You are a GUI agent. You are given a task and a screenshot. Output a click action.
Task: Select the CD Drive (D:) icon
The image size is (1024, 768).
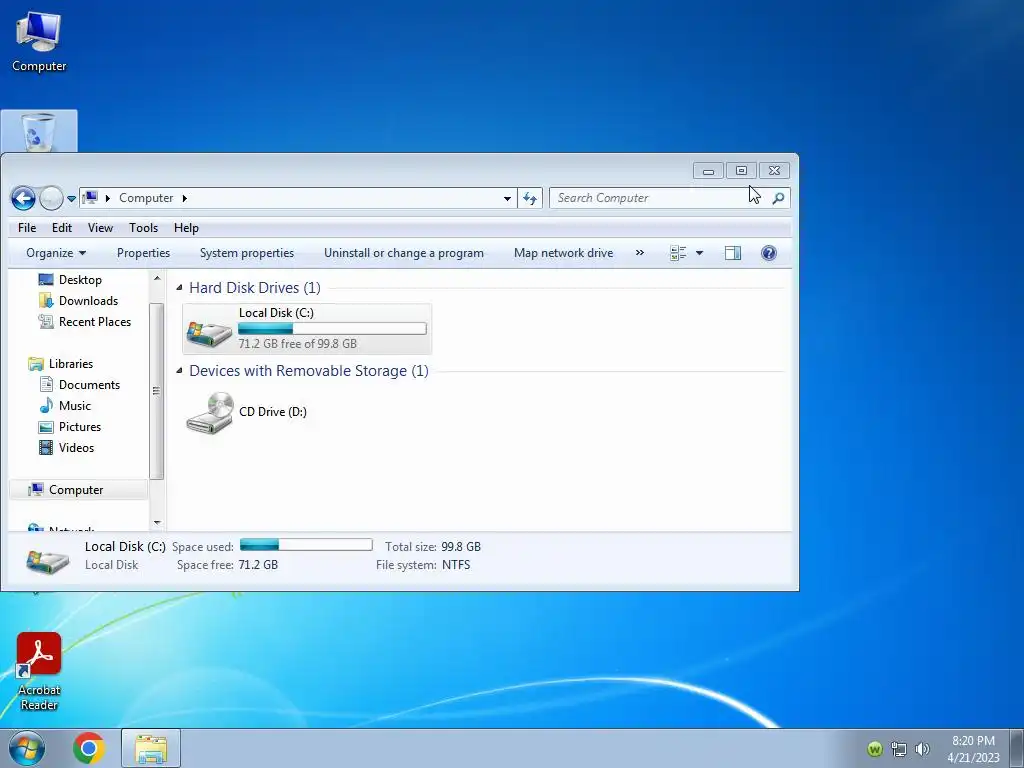tap(210, 413)
